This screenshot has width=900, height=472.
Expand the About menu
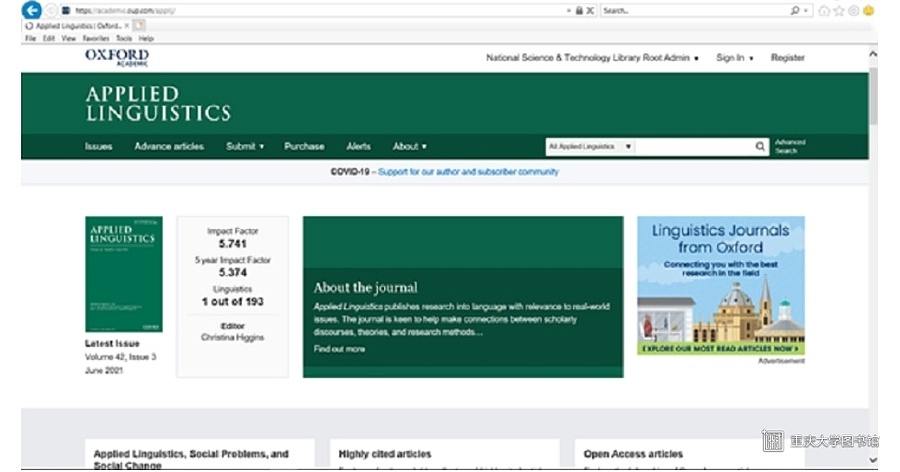410,146
